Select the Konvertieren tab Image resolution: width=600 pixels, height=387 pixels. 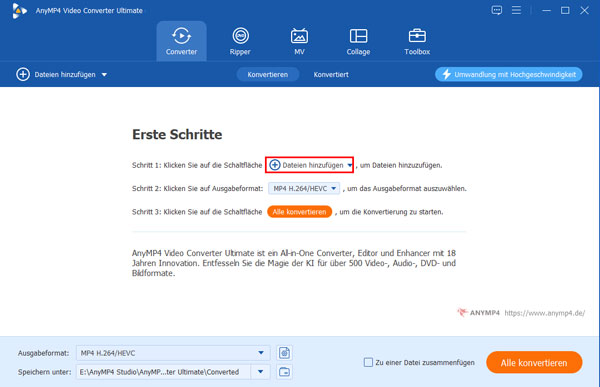click(267, 75)
